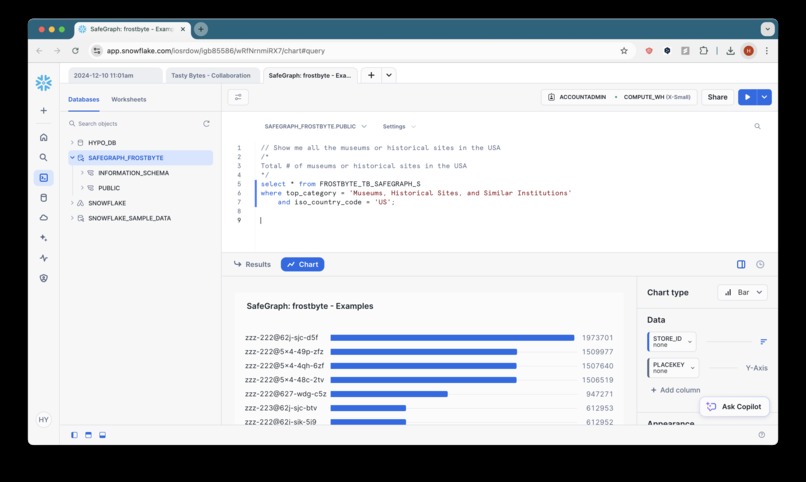Image resolution: width=806 pixels, height=482 pixels.
Task: Open ACCOUNTADMIN role and warehouse selector
Action: point(619,97)
